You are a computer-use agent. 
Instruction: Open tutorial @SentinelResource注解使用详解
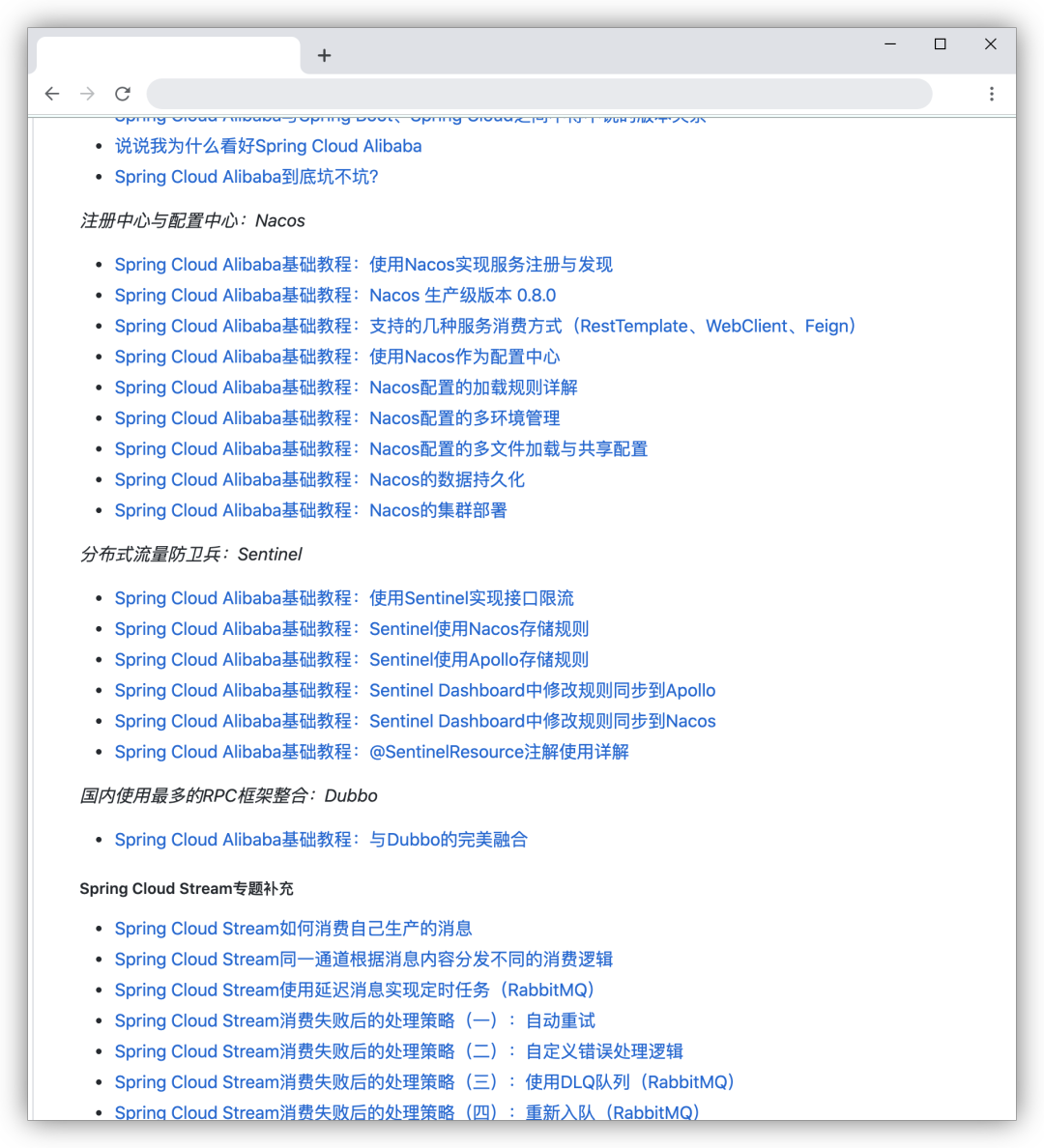coord(371,753)
